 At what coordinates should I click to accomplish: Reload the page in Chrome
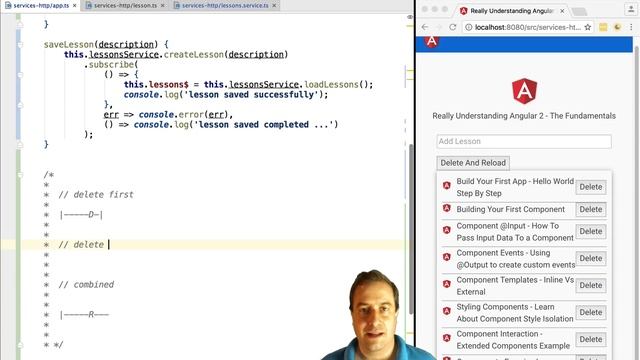coord(452,27)
